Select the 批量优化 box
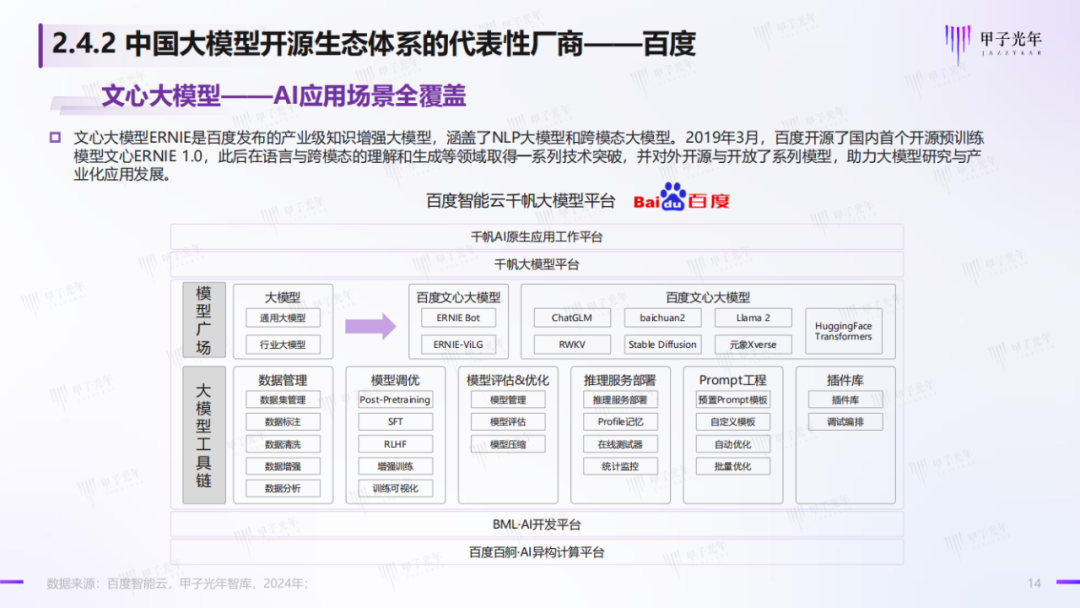Image resolution: width=1080 pixels, height=608 pixels. click(733, 466)
